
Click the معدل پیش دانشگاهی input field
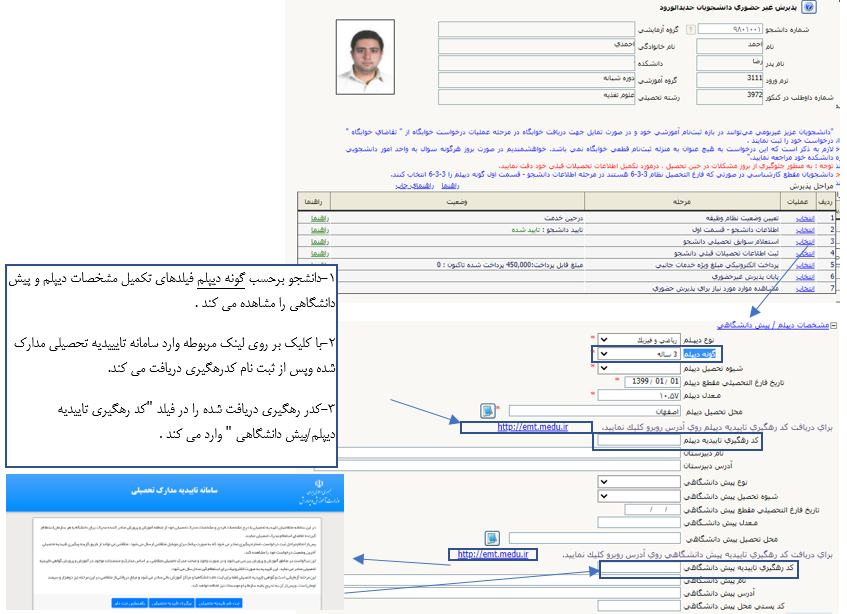pyautogui.click(x=638, y=522)
